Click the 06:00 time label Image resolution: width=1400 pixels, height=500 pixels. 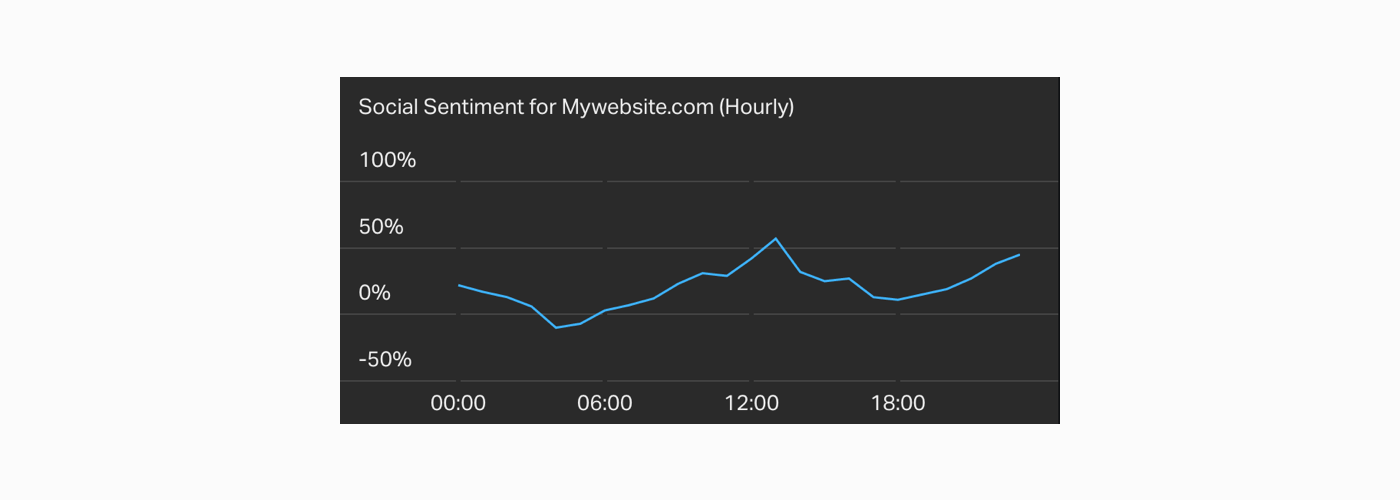605,404
